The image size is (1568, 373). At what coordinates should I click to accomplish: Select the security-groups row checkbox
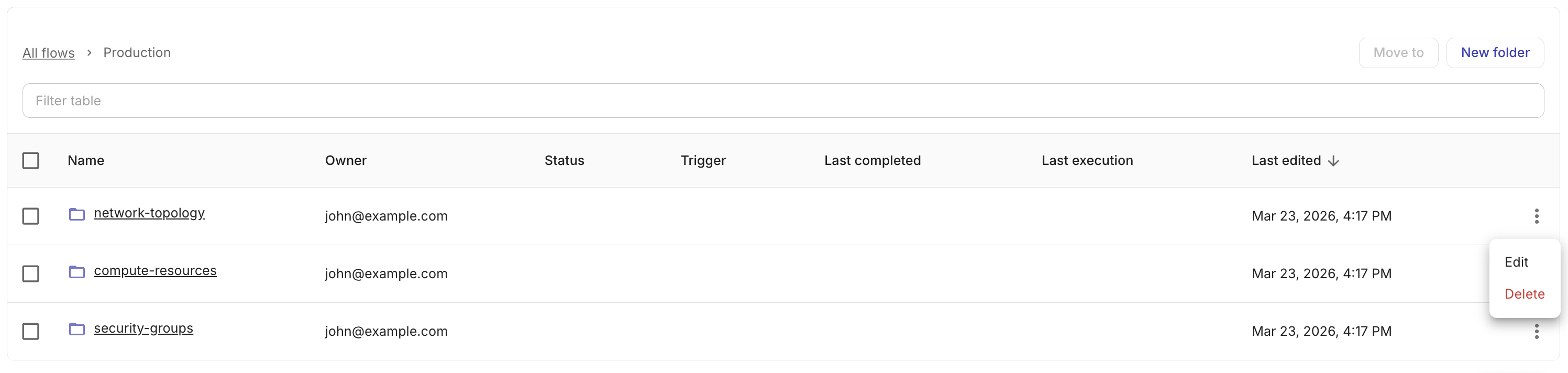pos(30,332)
